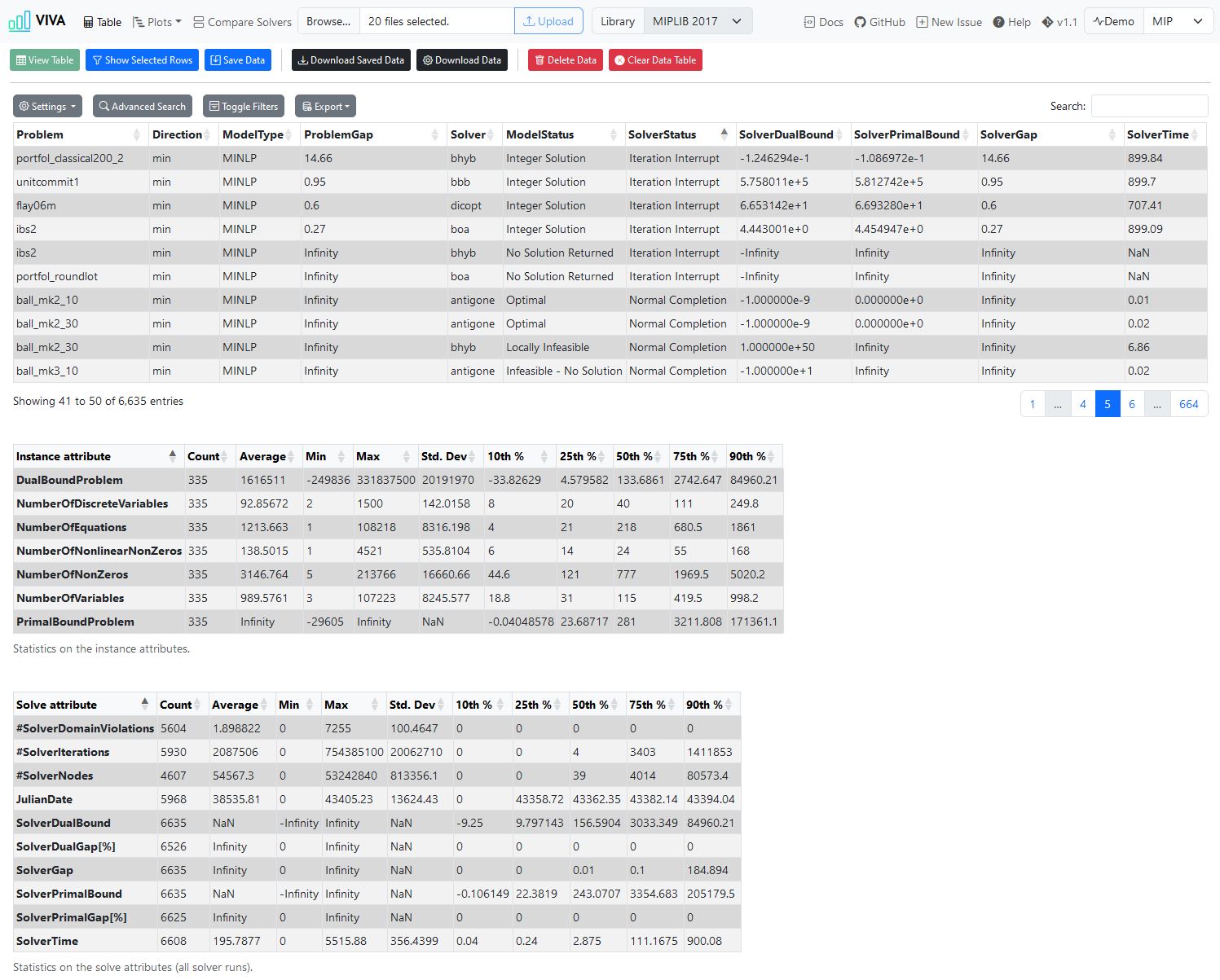Open the MIPLIB 2017 library dropdown
This screenshot has width=1220, height=980.
[698, 21]
